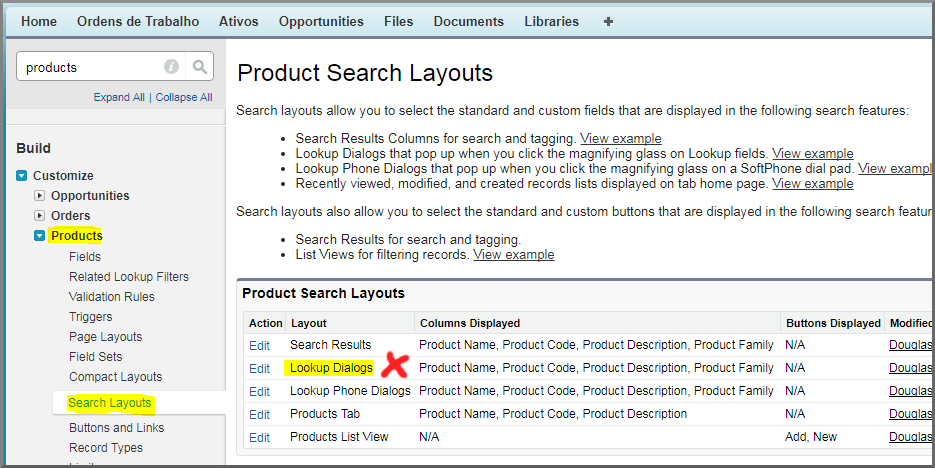Image resolution: width=935 pixels, height=468 pixels.
Task: Edit the Lookup Dialogs layout
Action: pos(259,368)
